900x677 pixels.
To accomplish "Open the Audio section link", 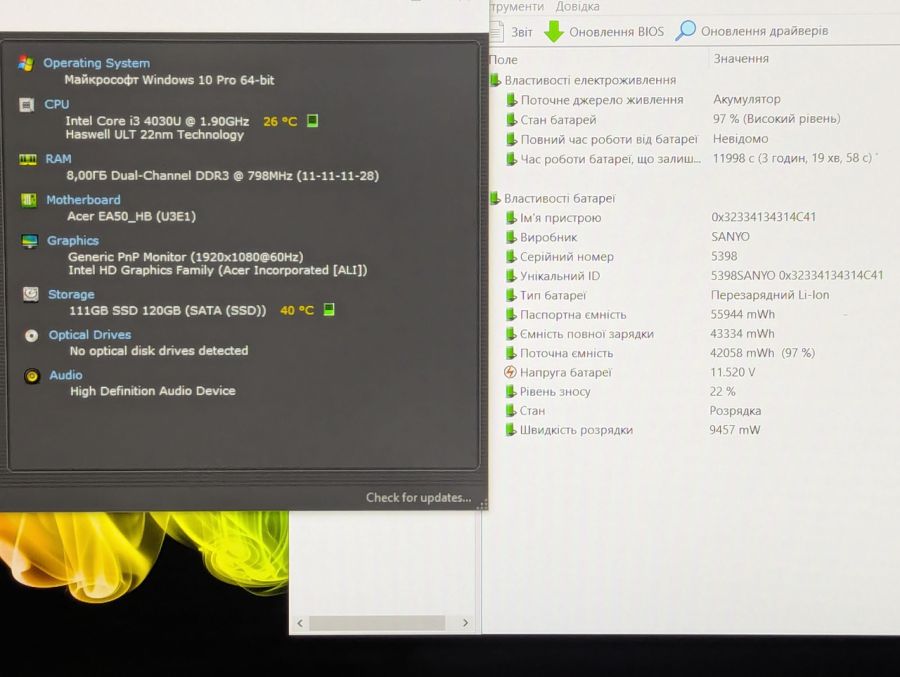I will (x=66, y=376).
